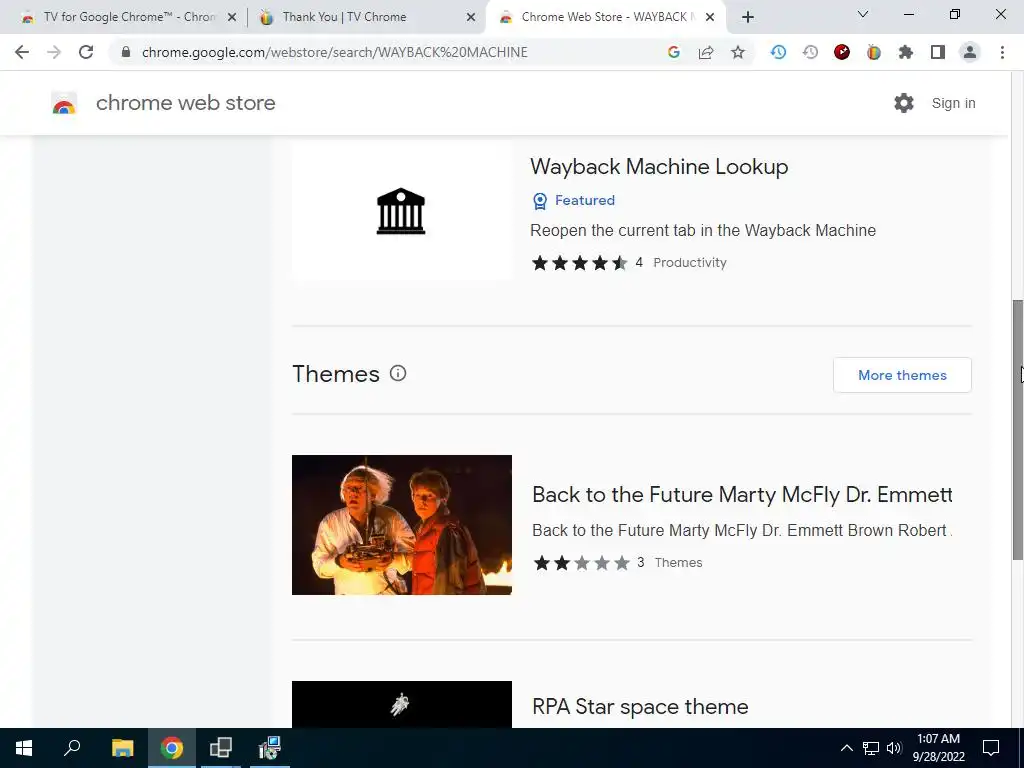1024x768 pixels.
Task: Open Windows taskbar search
Action: pyautogui.click(x=72, y=748)
